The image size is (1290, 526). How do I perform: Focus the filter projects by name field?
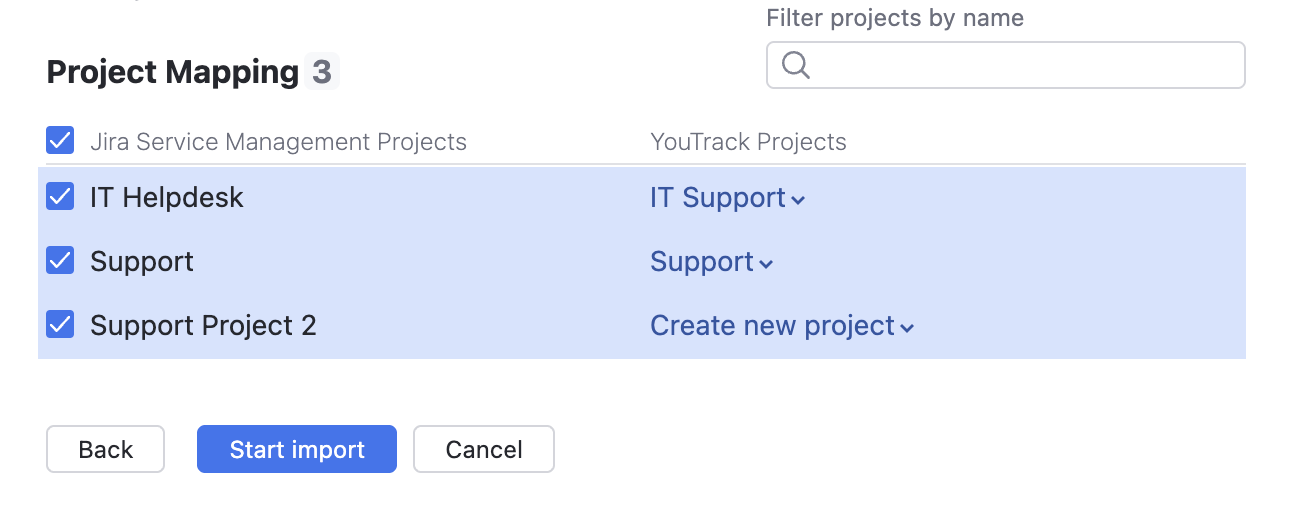pyautogui.click(x=1020, y=65)
